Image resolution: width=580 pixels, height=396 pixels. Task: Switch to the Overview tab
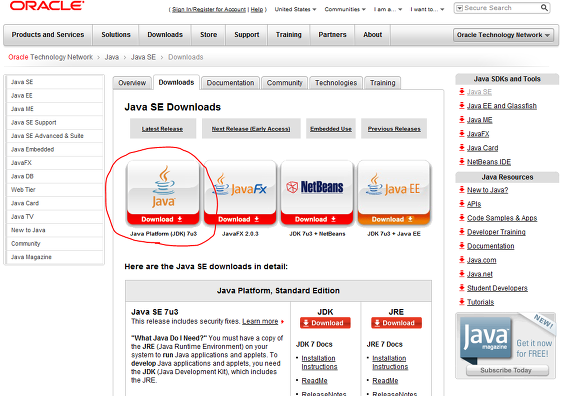tap(132, 83)
